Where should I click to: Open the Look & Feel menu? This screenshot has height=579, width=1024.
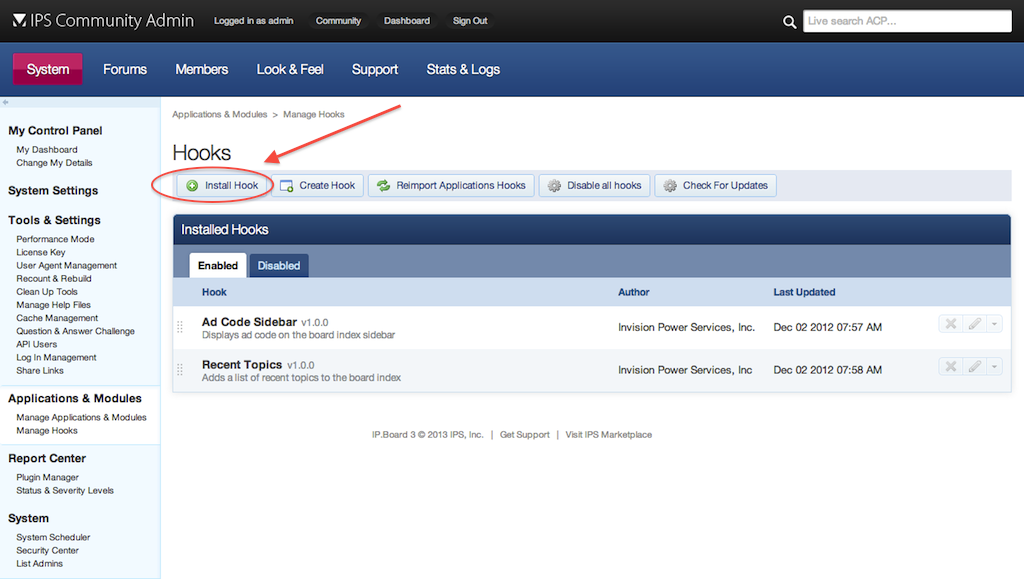pyautogui.click(x=290, y=69)
